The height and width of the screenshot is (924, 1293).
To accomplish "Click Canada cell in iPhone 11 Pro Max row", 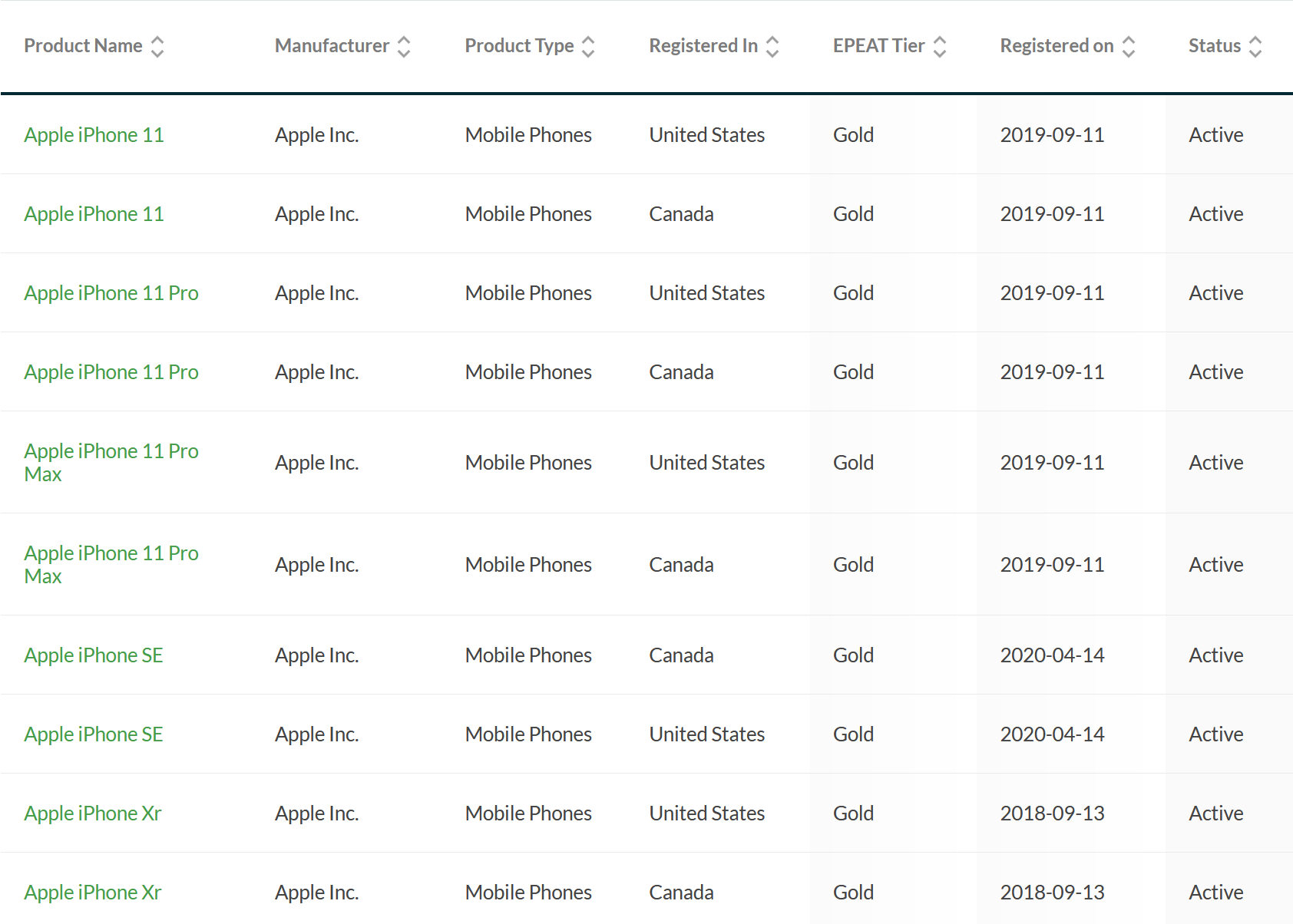I will pos(681,565).
